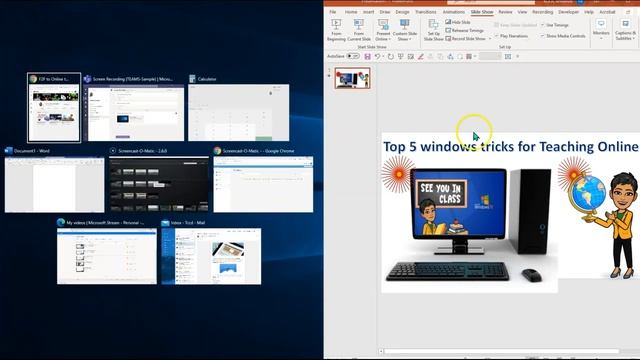The image size is (640, 360).
Task: Switch to the Insert ribbon tab
Action: (368, 12)
